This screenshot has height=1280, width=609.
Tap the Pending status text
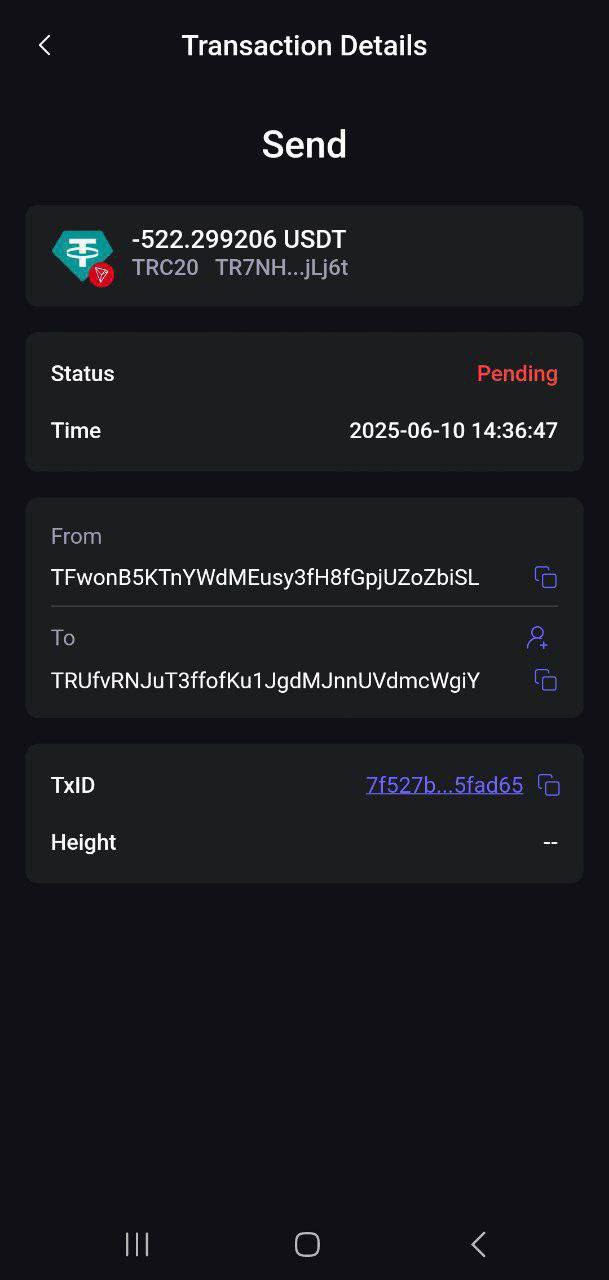click(517, 374)
